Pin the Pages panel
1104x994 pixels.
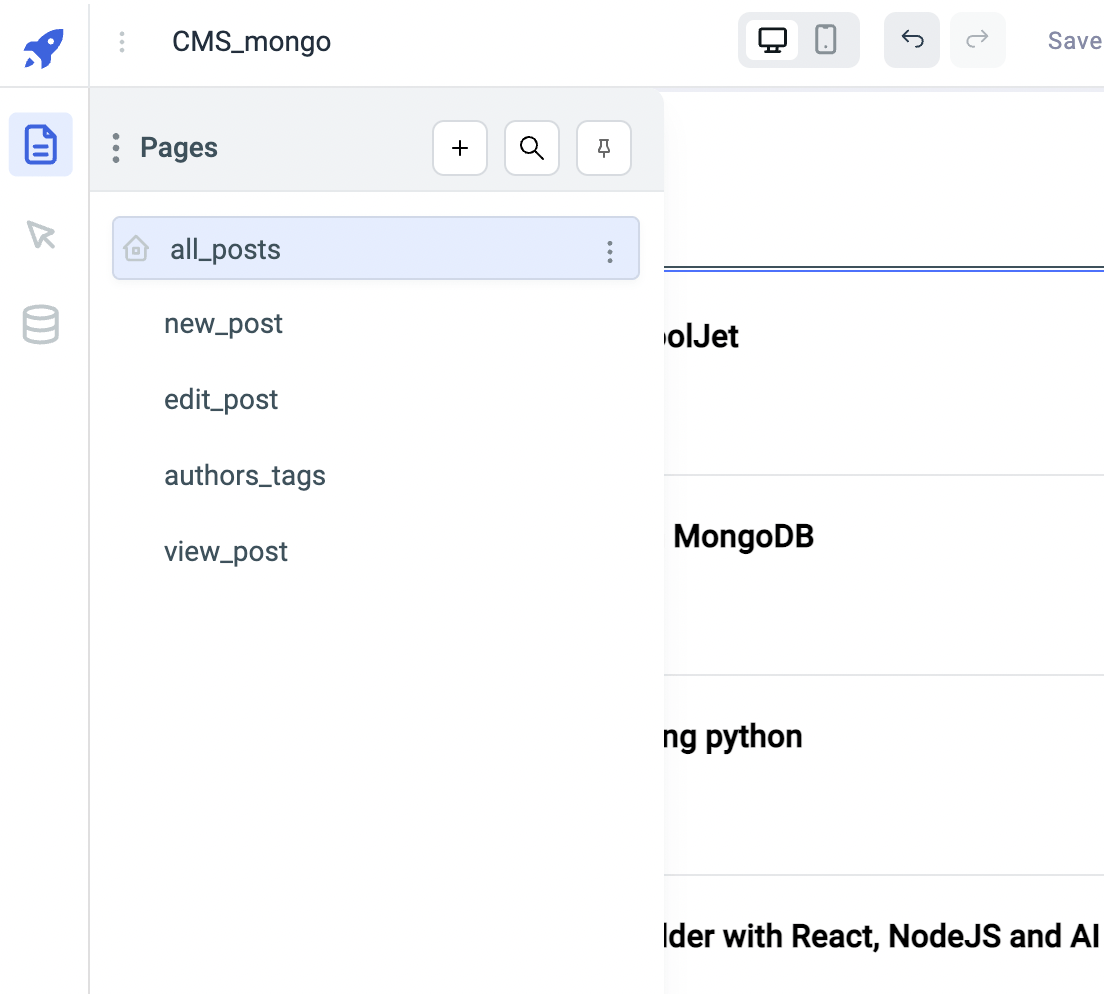click(604, 149)
